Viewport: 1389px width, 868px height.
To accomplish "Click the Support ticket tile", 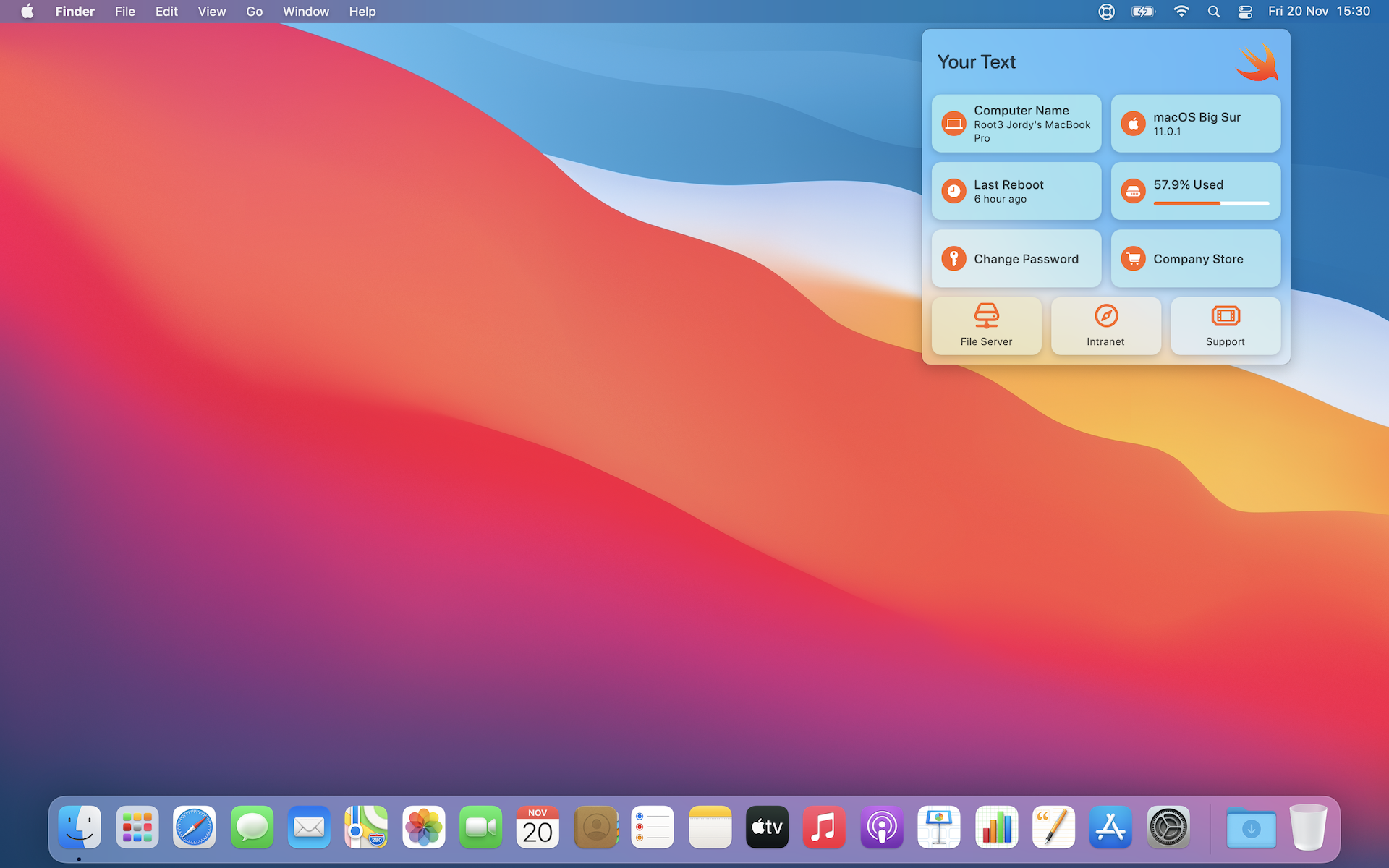I will (1225, 325).
